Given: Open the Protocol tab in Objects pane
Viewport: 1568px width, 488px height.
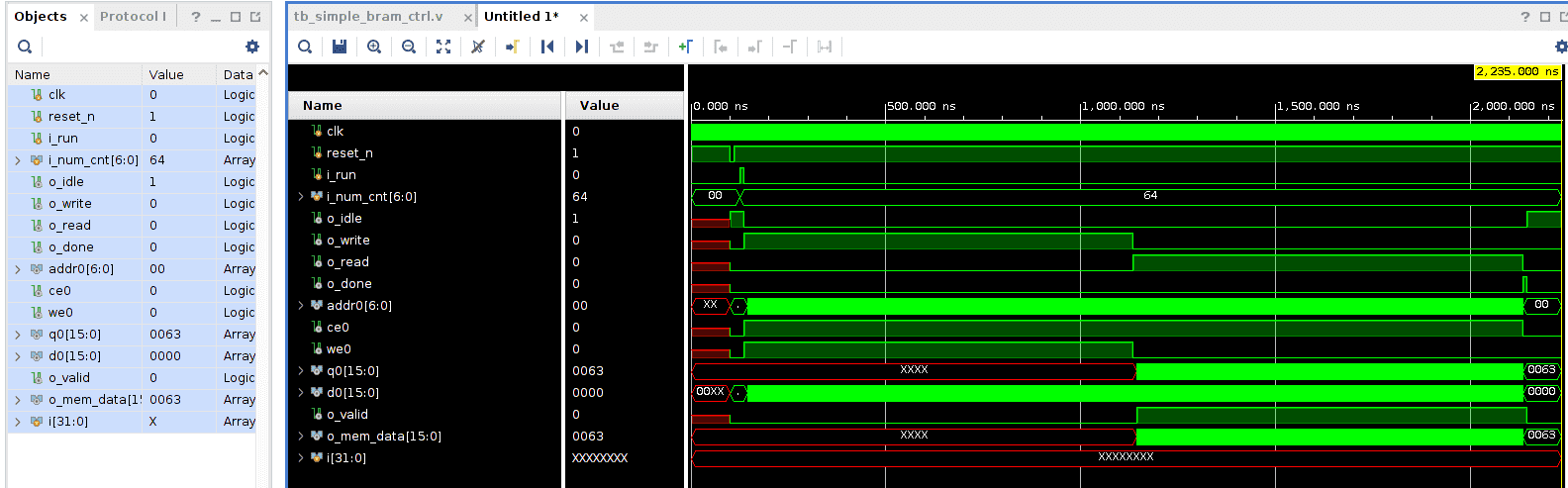Looking at the screenshot, I should [133, 17].
